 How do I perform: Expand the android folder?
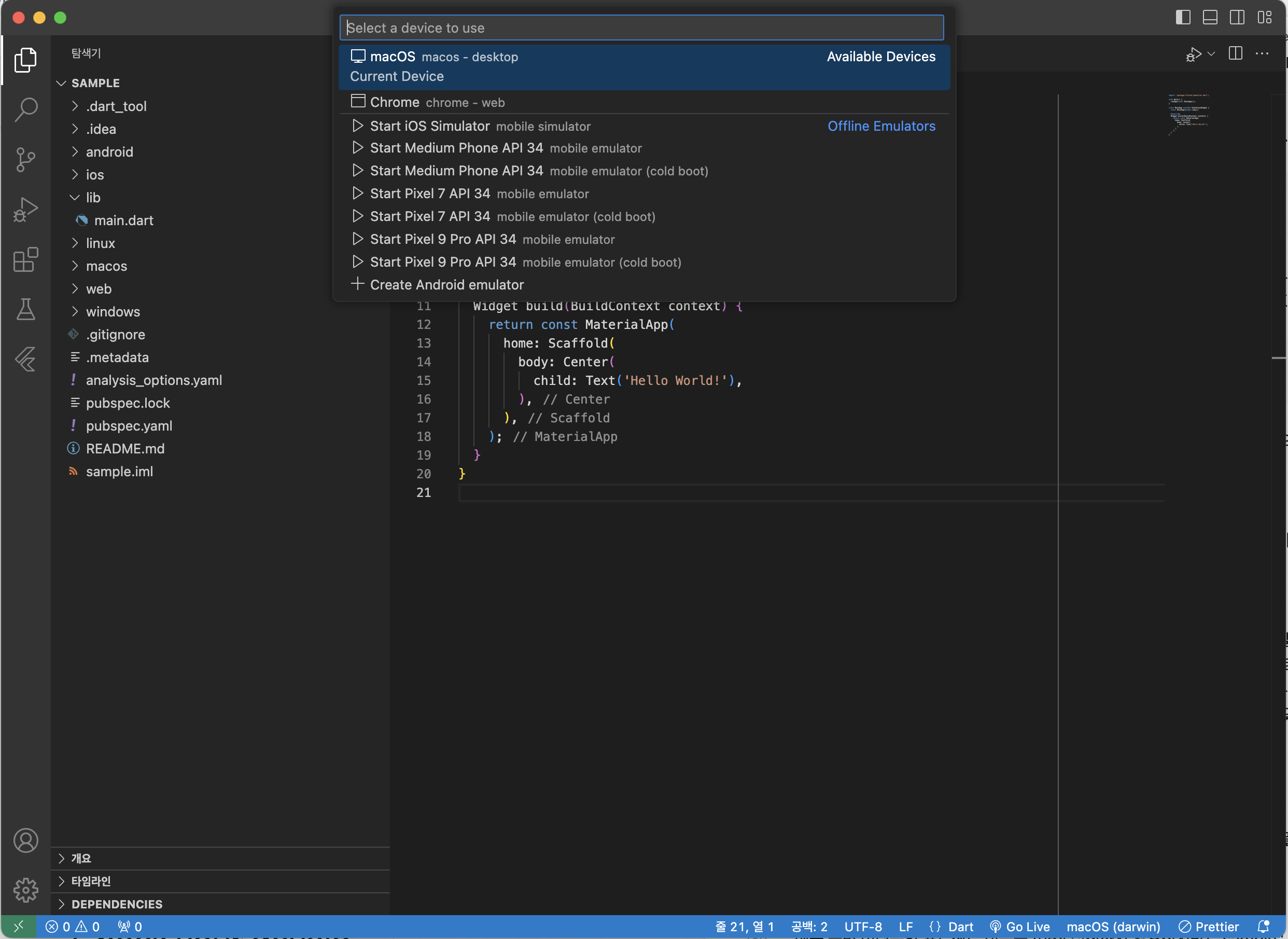[109, 152]
